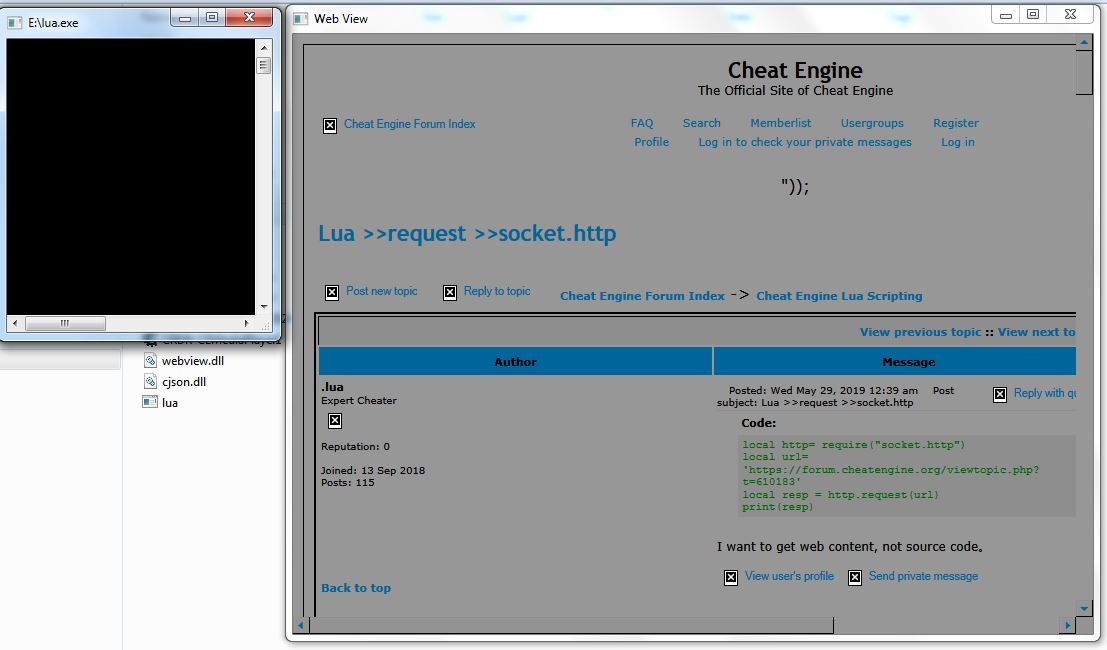Click the Post new topic link text
This screenshot has width=1107, height=650.
(x=381, y=291)
